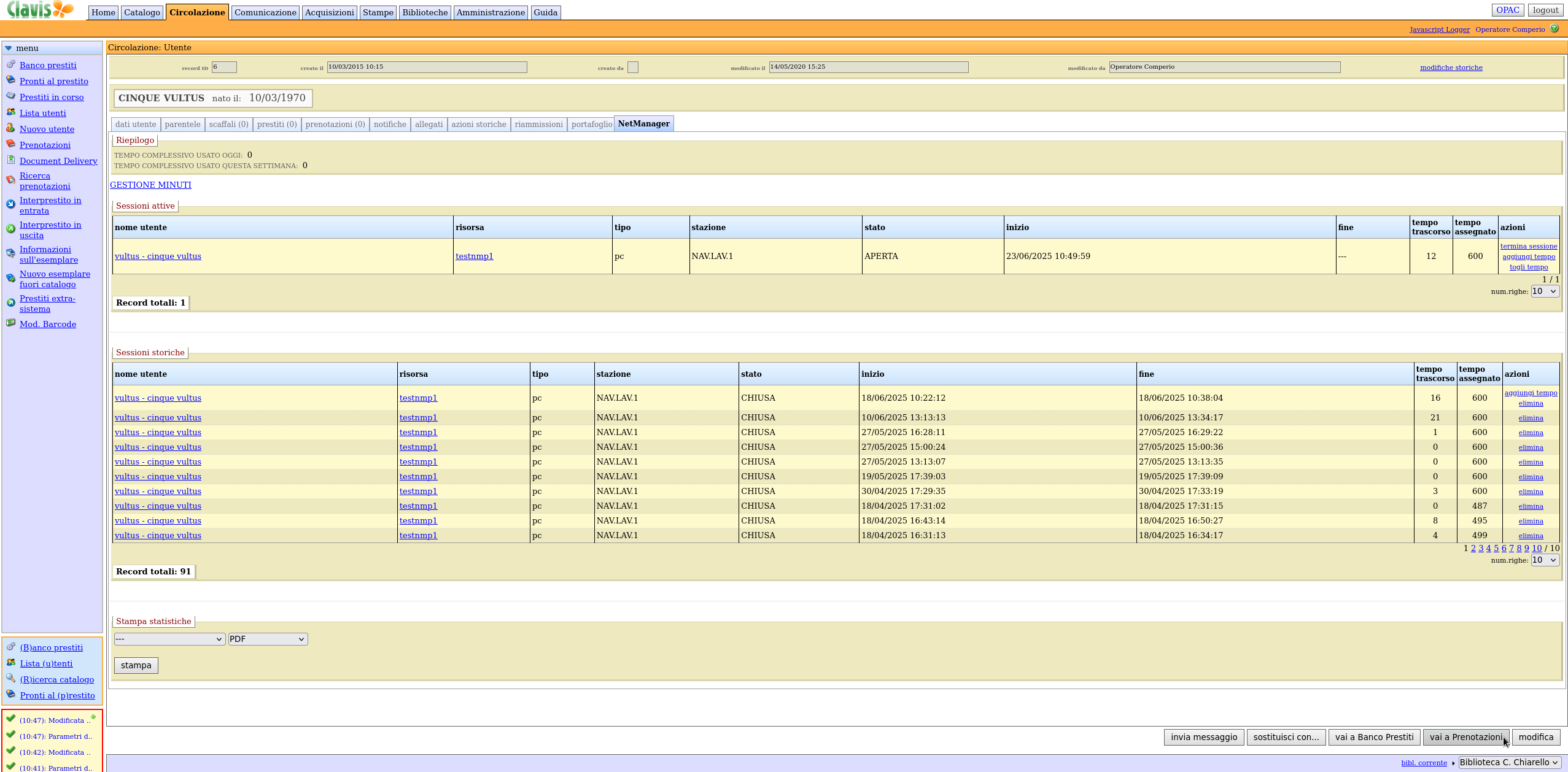1568x772 pixels.
Task: Click the Nuovo utente icon
Action: pyautogui.click(x=10, y=128)
